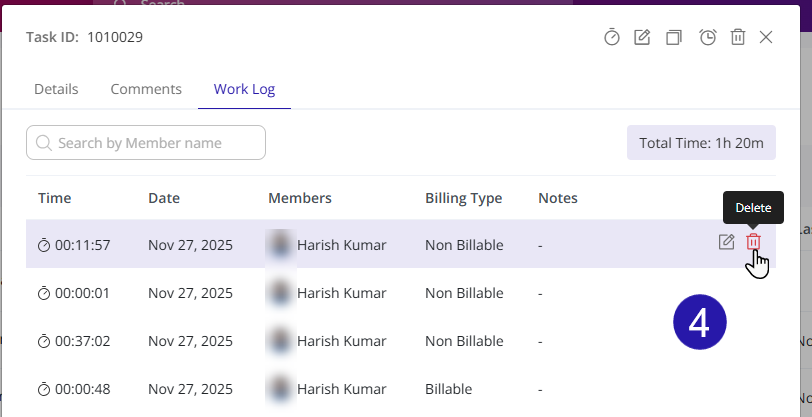
Task: Click the stopwatch icon beside 00:37:02
Action: (44, 341)
